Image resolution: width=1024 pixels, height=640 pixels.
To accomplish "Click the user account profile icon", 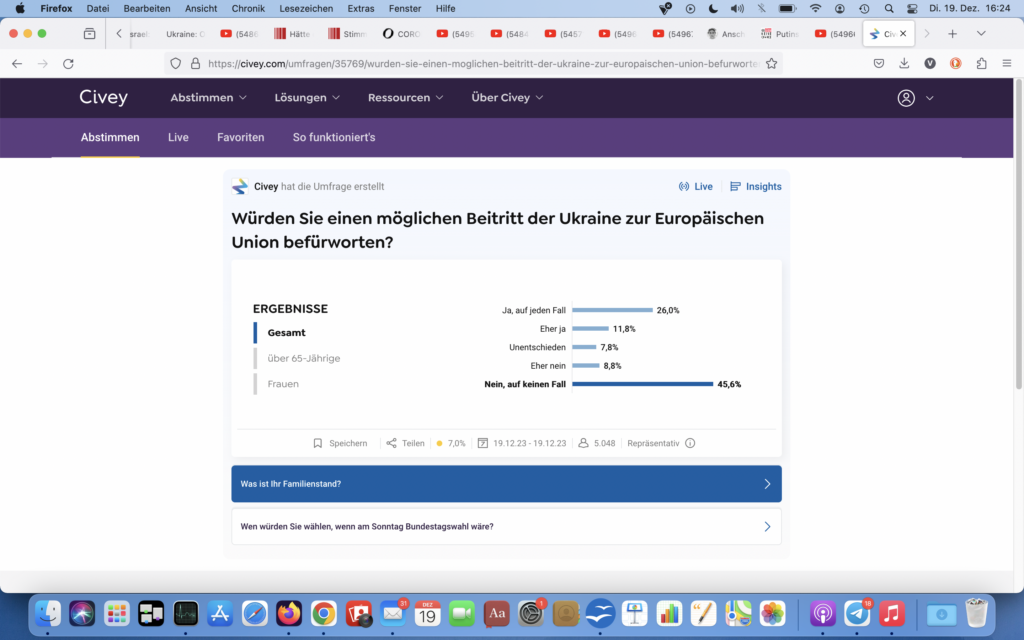I will point(906,98).
